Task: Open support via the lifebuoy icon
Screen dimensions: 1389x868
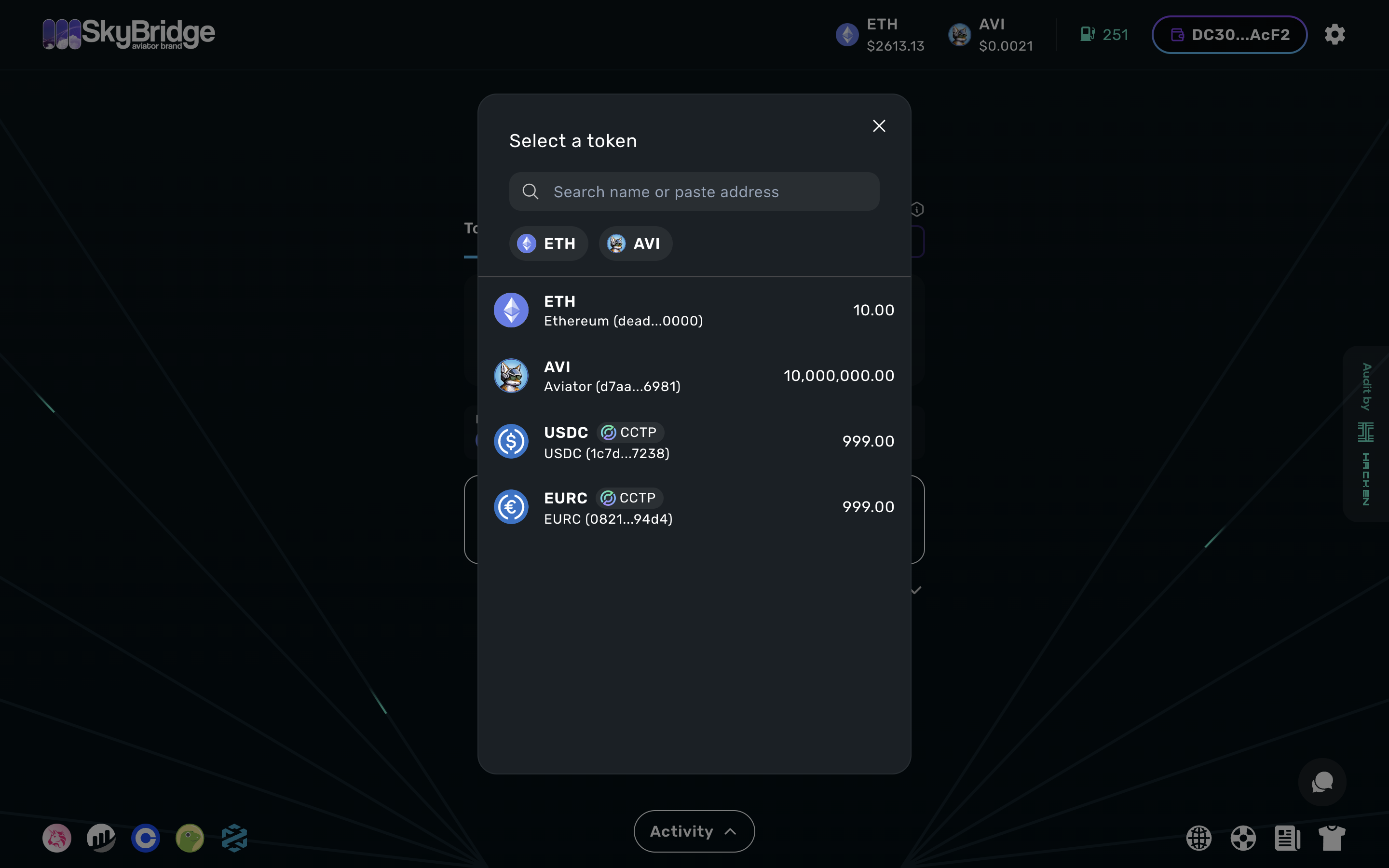Action: 1244,838
